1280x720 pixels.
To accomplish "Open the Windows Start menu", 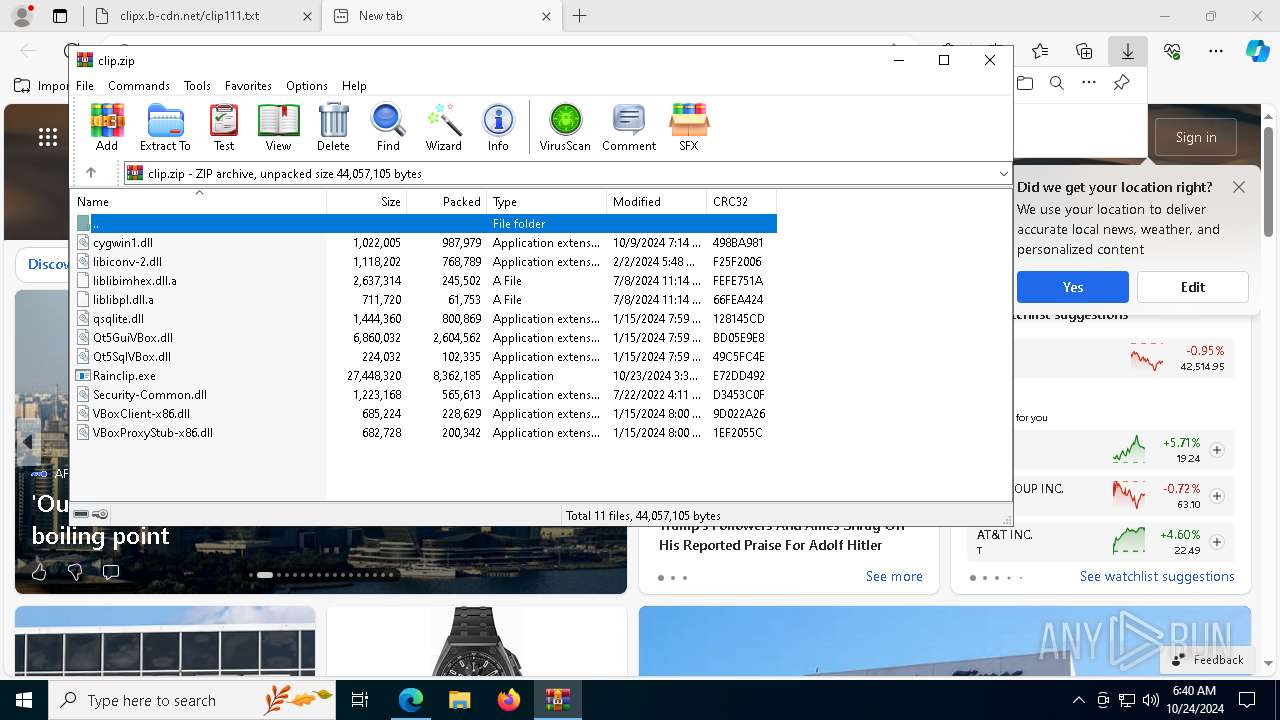I will pos(23,700).
